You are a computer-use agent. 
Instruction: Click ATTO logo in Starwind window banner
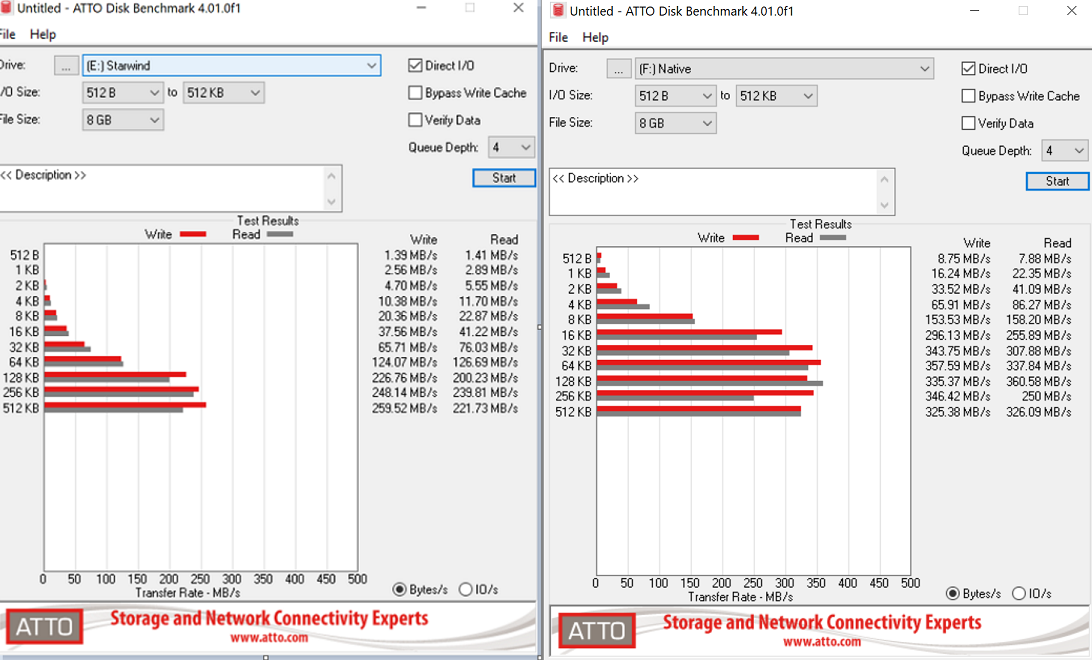(x=45, y=627)
